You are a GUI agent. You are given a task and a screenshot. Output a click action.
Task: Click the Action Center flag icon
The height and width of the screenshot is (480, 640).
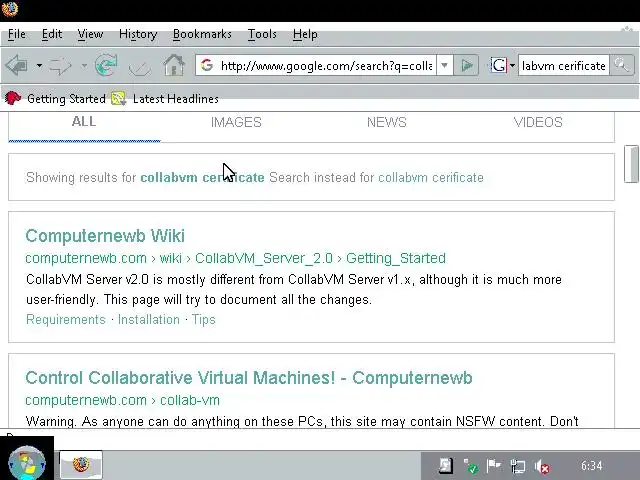click(494, 465)
